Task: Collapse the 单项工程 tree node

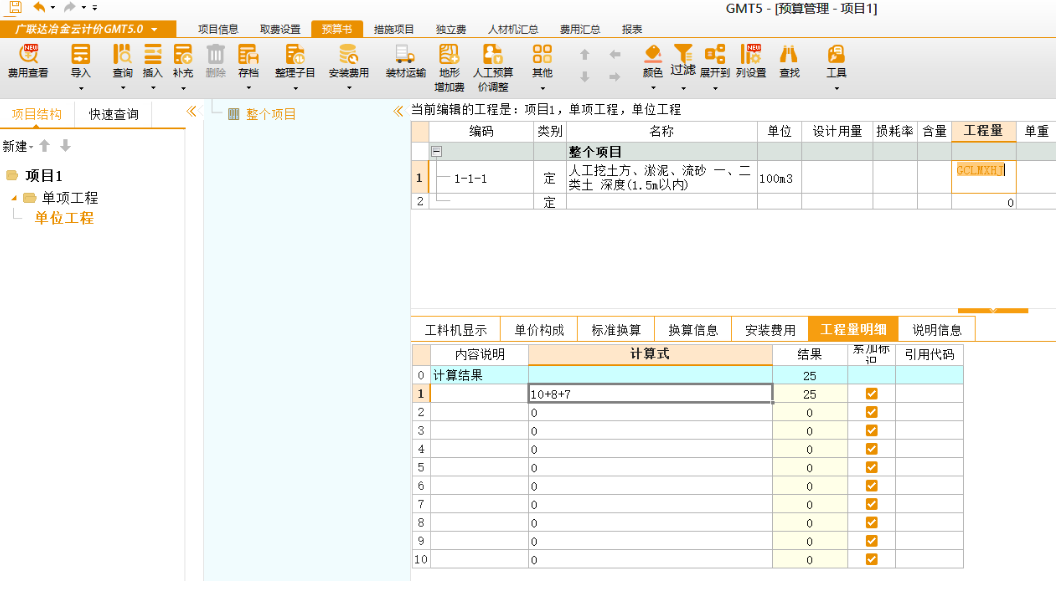Action: [x=15, y=198]
